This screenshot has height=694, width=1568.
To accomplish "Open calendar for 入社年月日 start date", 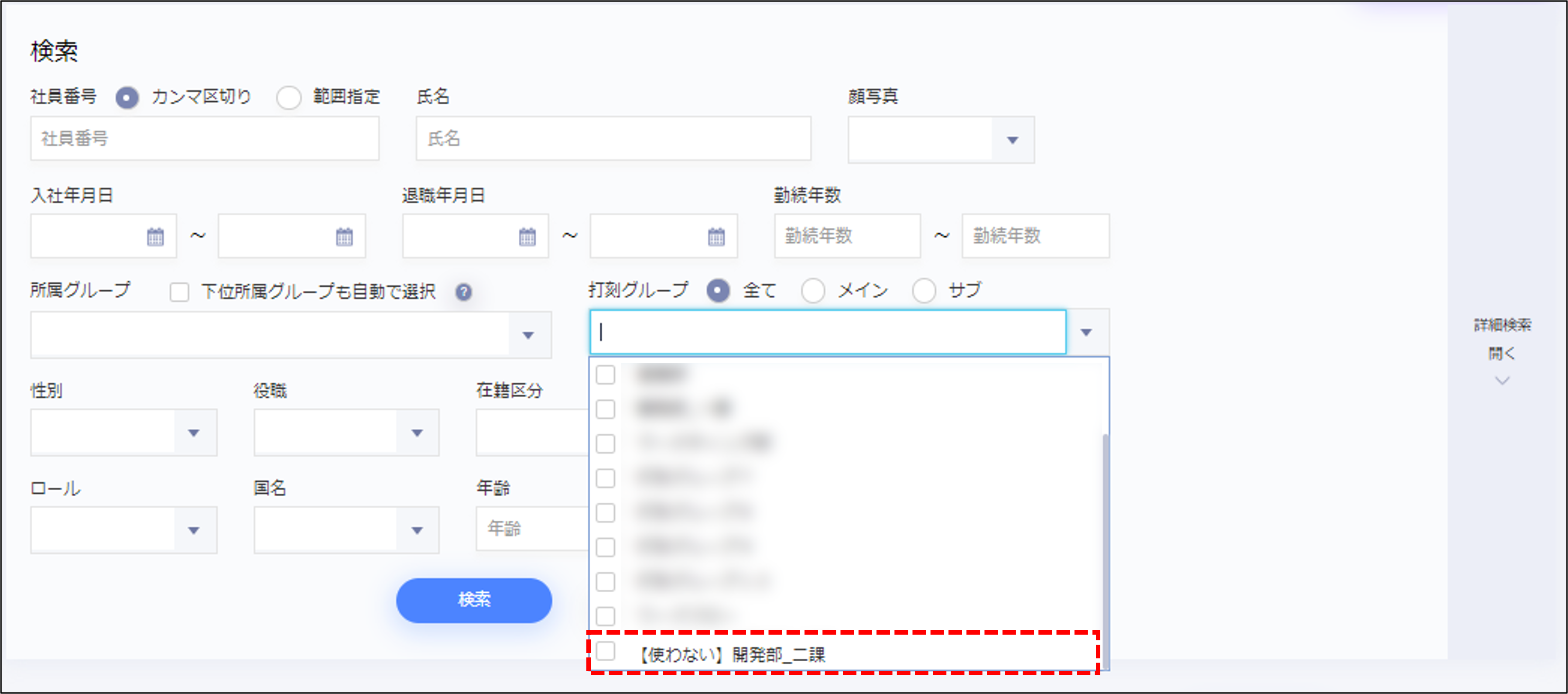I will (x=155, y=236).
